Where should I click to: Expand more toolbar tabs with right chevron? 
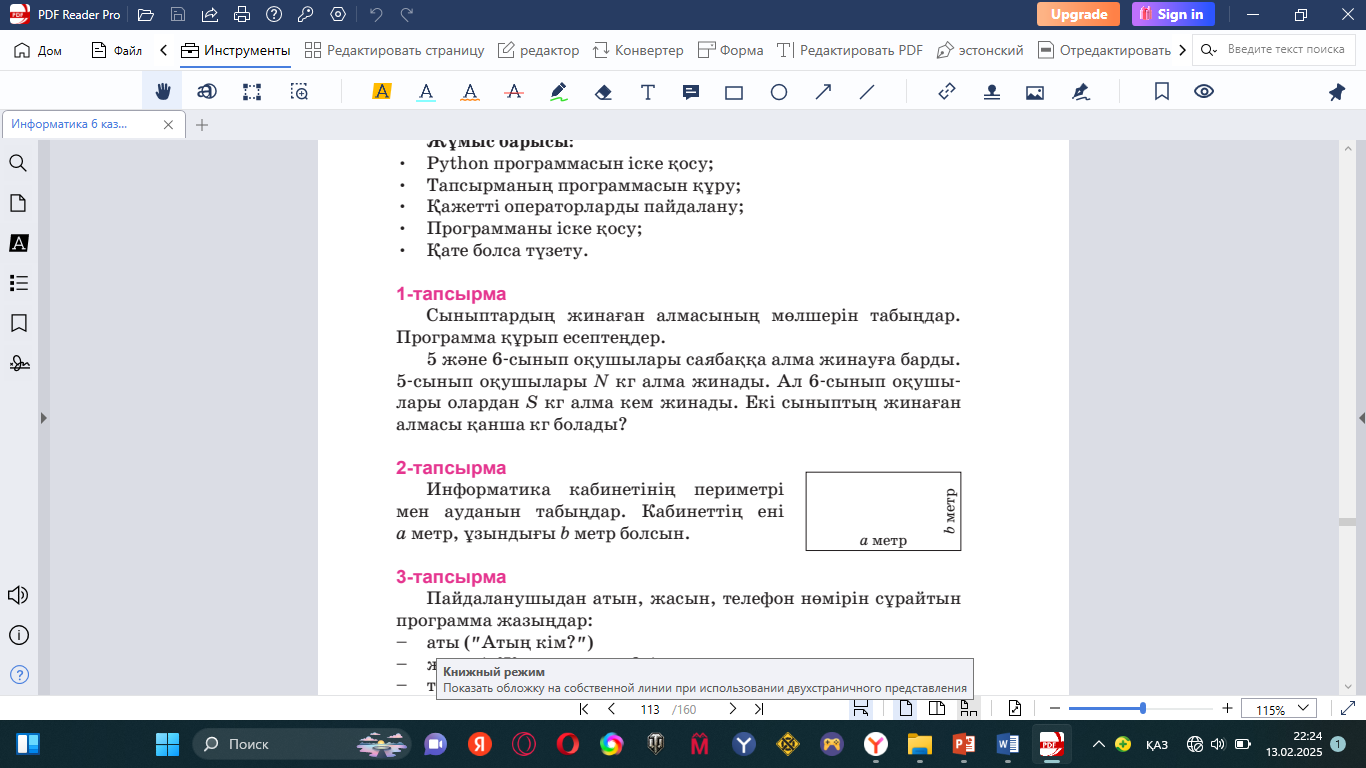tap(1183, 50)
